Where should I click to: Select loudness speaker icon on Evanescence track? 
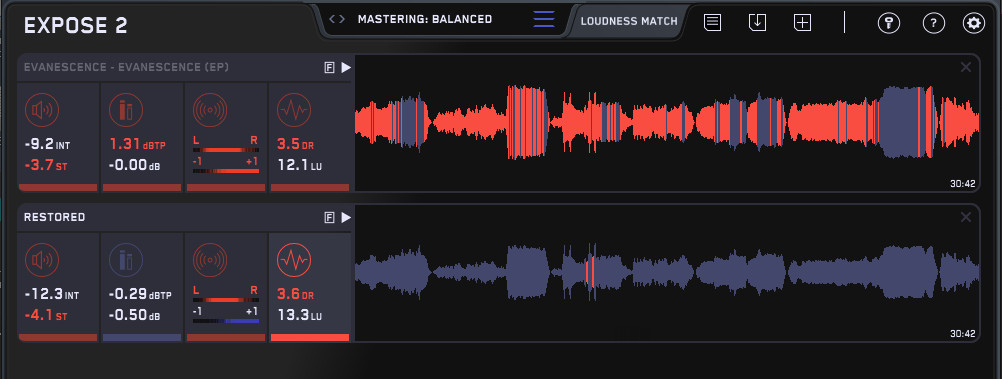tap(42, 110)
